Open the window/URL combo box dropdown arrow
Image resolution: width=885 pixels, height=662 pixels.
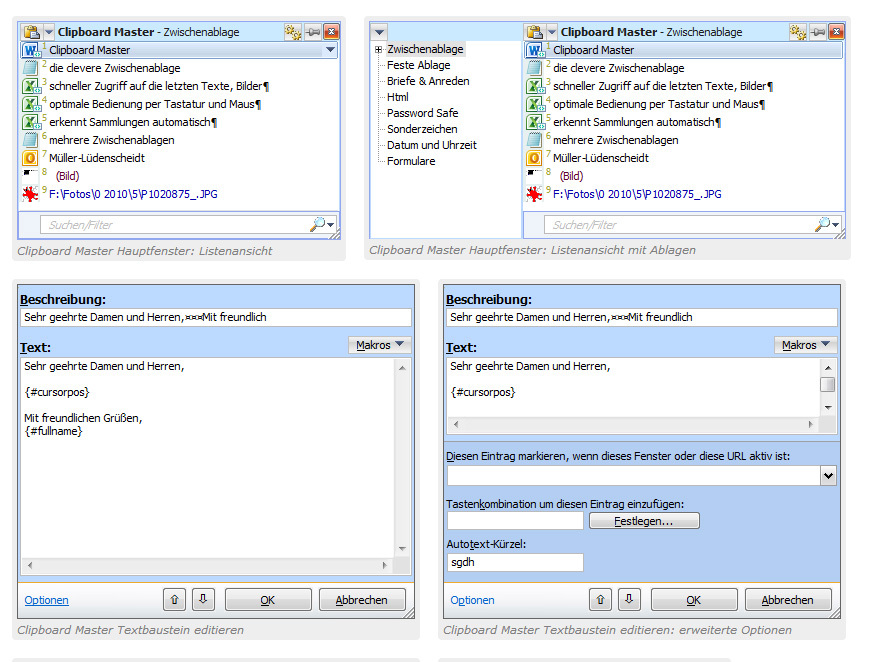coord(828,476)
